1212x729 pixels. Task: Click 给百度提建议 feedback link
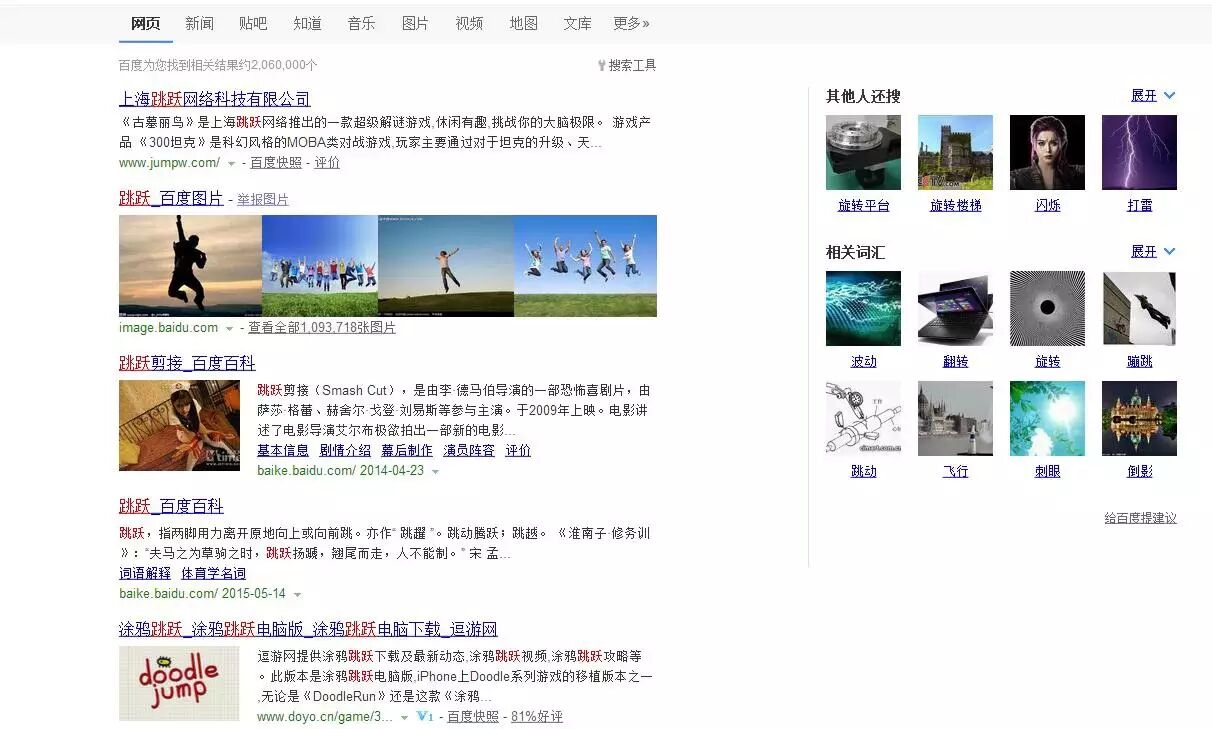click(1140, 518)
